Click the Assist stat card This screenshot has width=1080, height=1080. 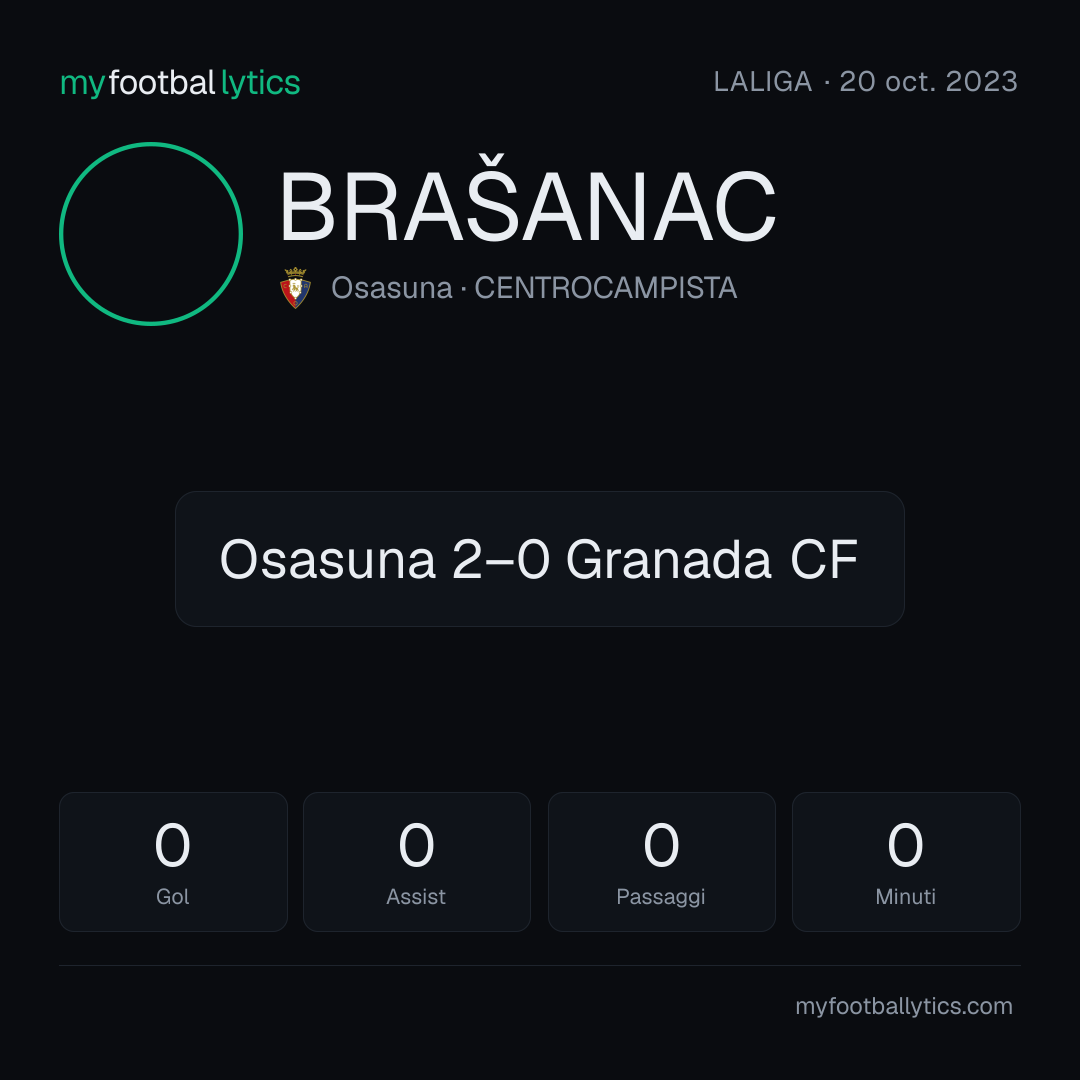click(417, 862)
